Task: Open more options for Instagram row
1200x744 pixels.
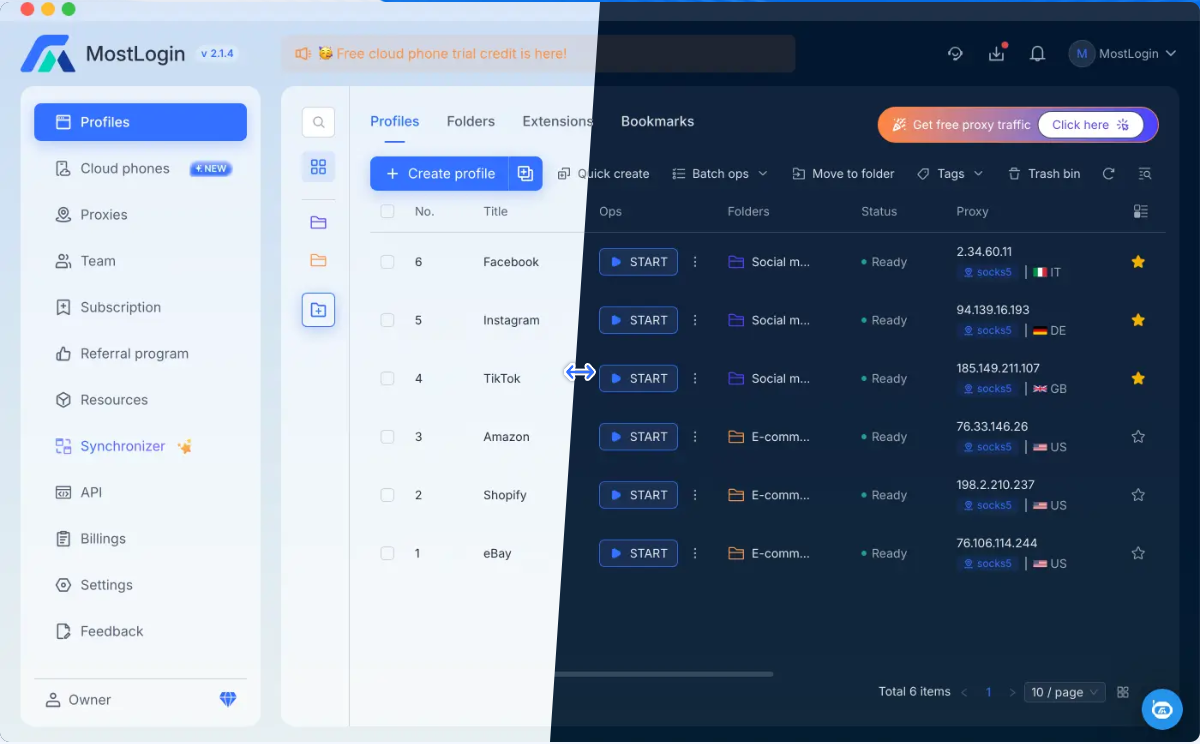Action: point(695,320)
